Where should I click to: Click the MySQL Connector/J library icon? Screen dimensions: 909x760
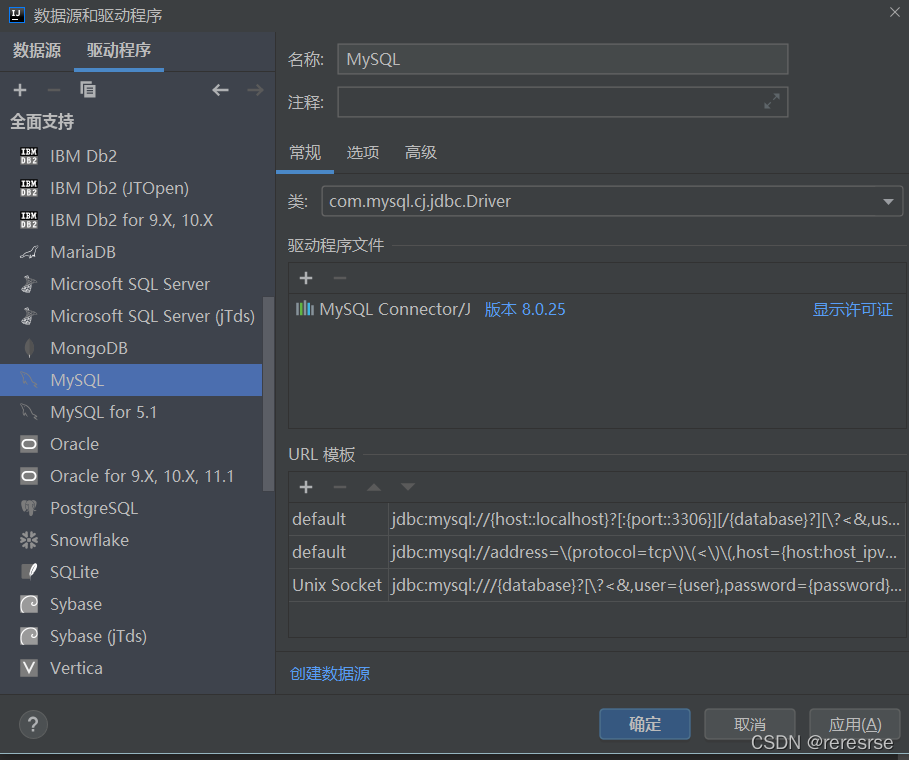coord(305,308)
